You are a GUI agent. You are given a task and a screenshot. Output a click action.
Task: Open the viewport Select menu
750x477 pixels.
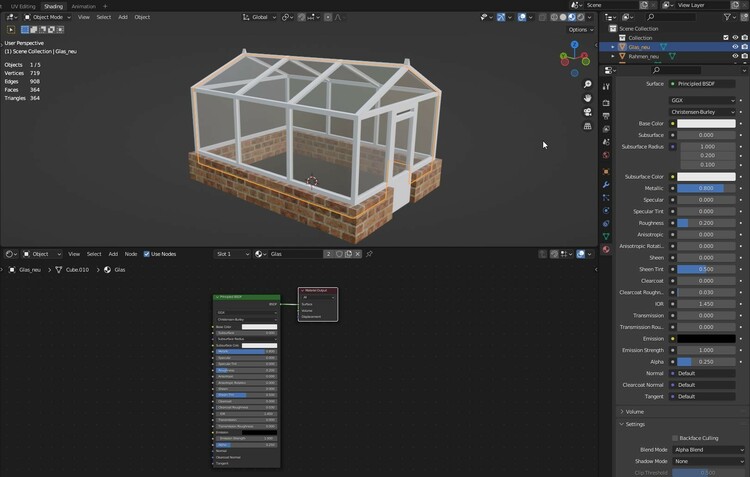coord(104,17)
